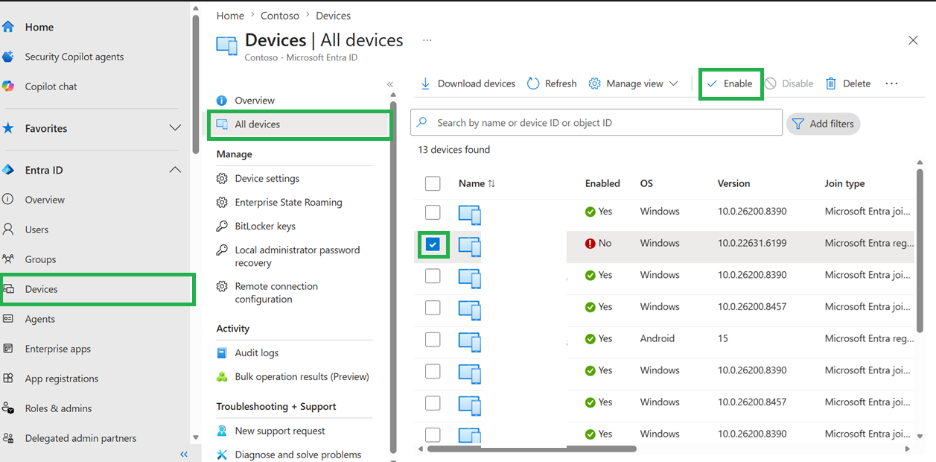Click the Diagnose and solve problems wrench icon
This screenshot has height=462, width=936.
[x=222, y=454]
